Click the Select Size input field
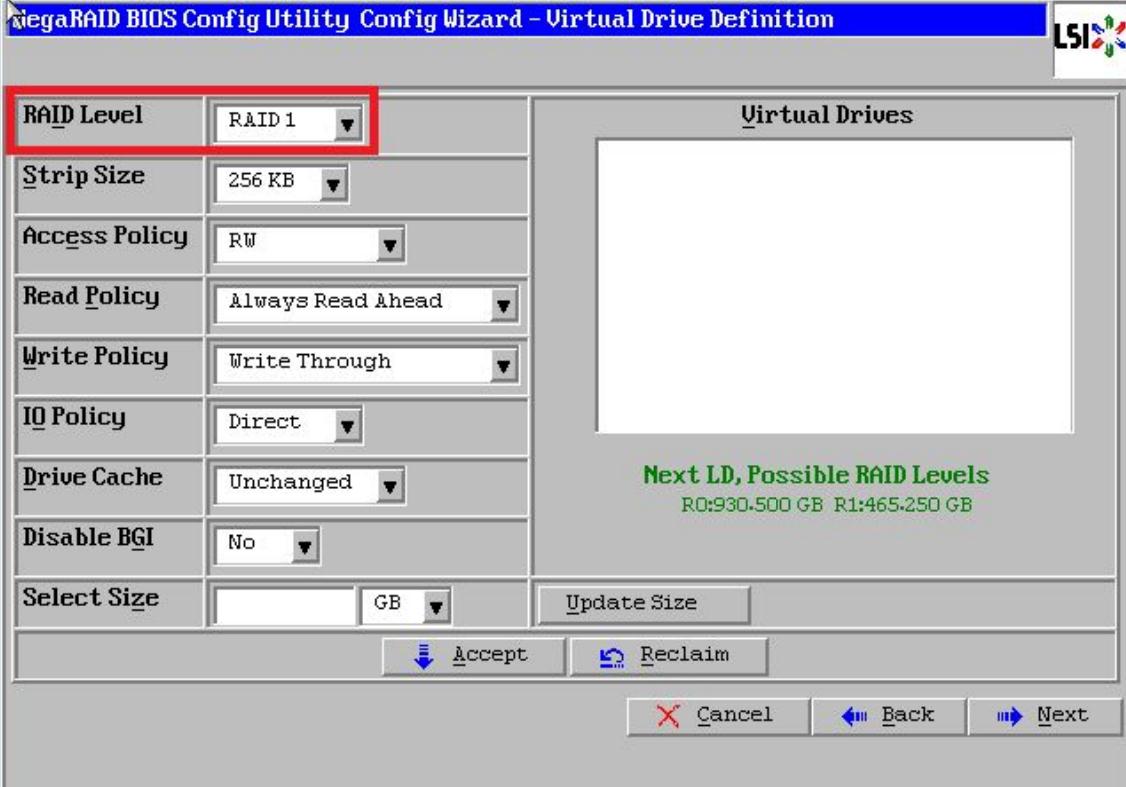The height and width of the screenshot is (787, 1126). point(285,606)
